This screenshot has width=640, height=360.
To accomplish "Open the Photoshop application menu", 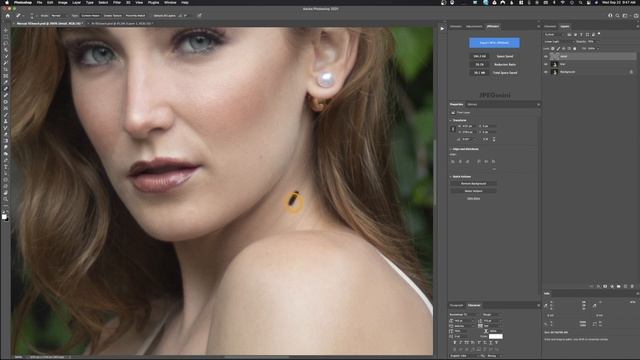I will click(22, 2).
